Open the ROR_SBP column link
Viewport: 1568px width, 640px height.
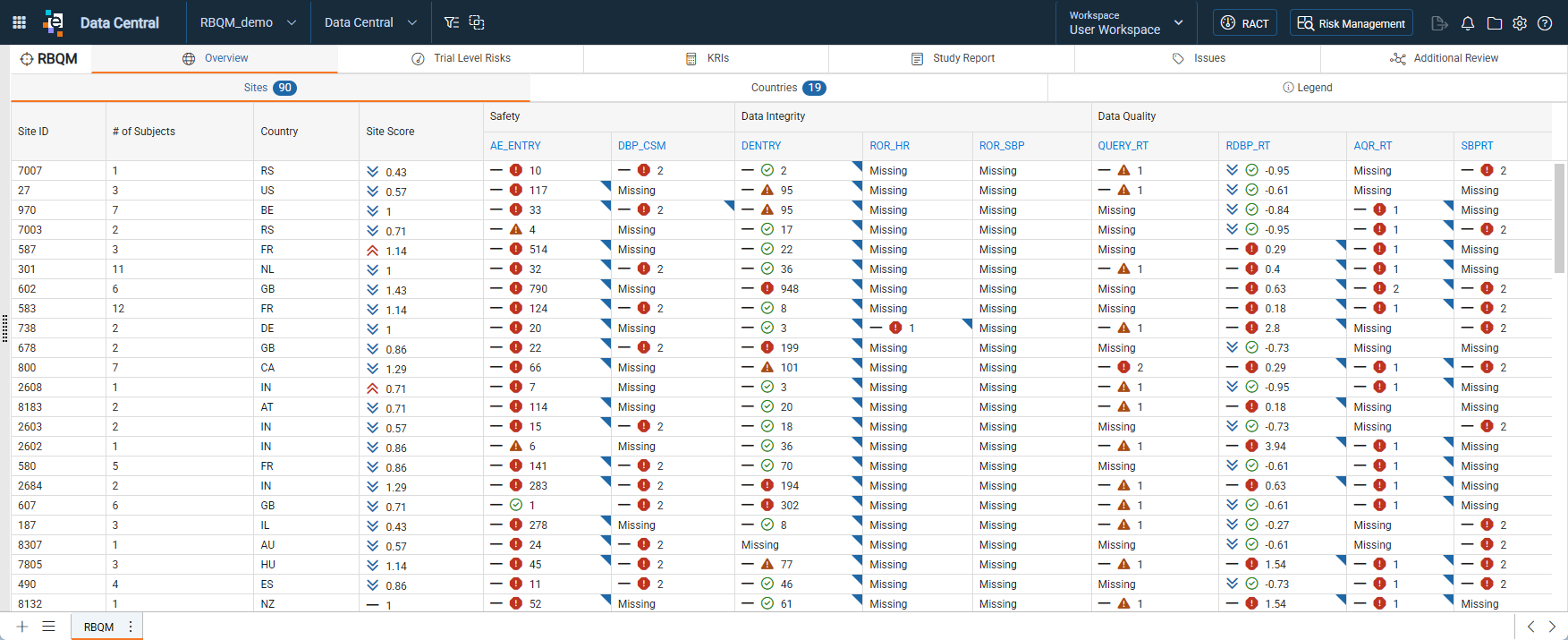[x=1002, y=146]
